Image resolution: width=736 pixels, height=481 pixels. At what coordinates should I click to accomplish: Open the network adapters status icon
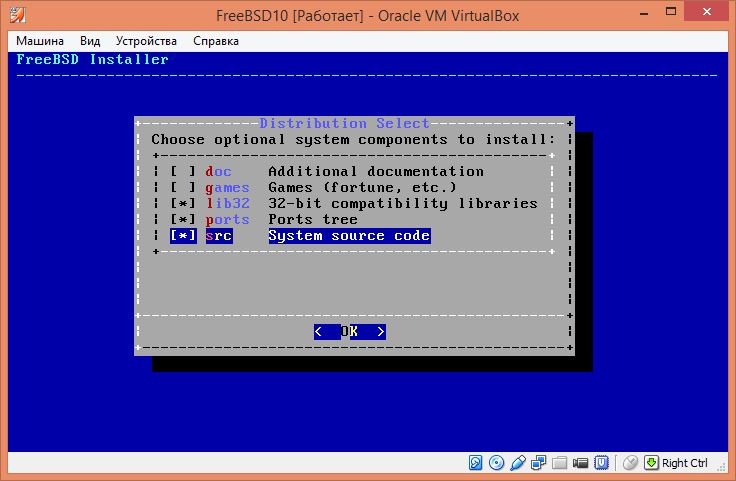pyautogui.click(x=539, y=463)
